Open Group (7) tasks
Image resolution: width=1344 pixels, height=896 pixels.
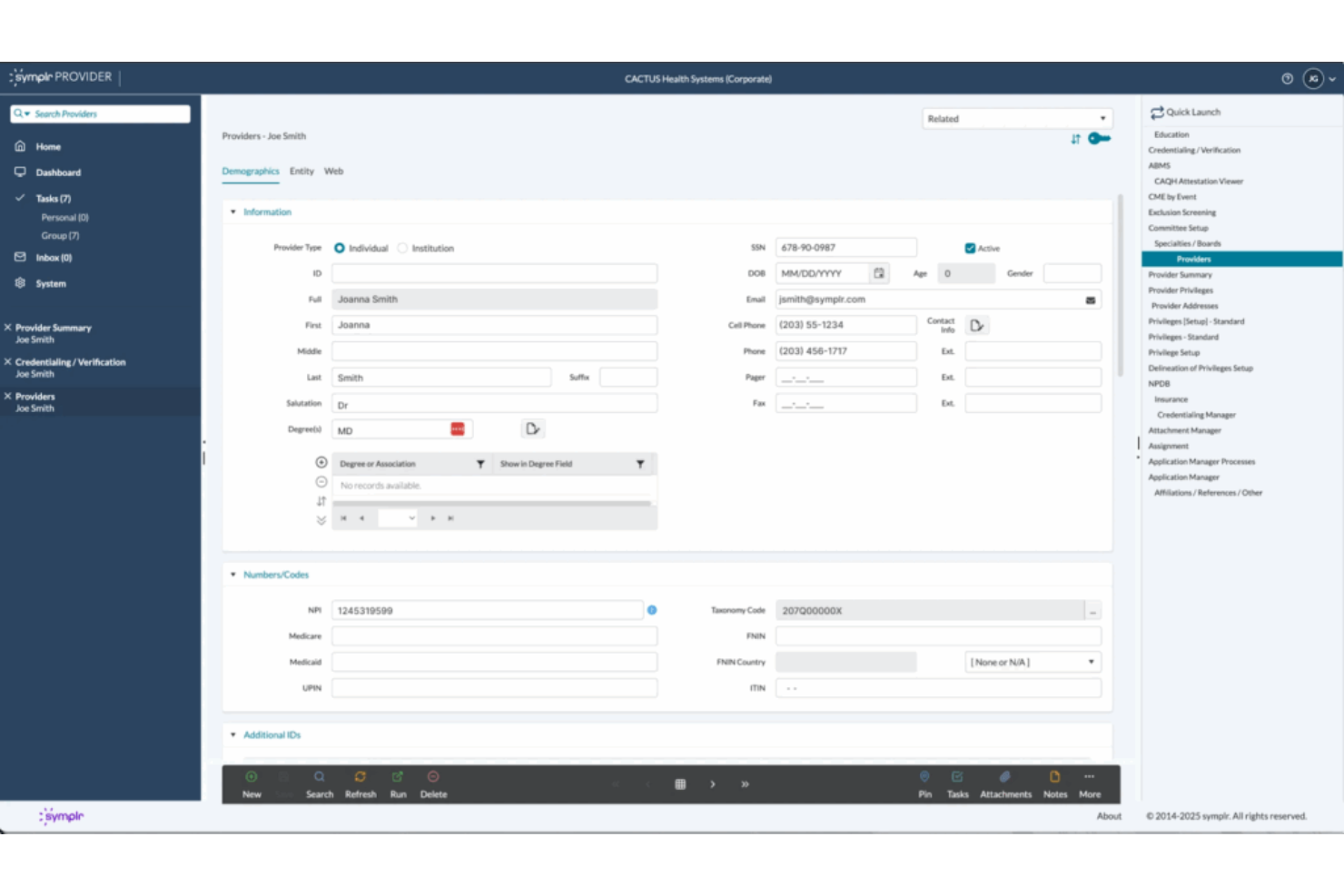pyautogui.click(x=60, y=236)
